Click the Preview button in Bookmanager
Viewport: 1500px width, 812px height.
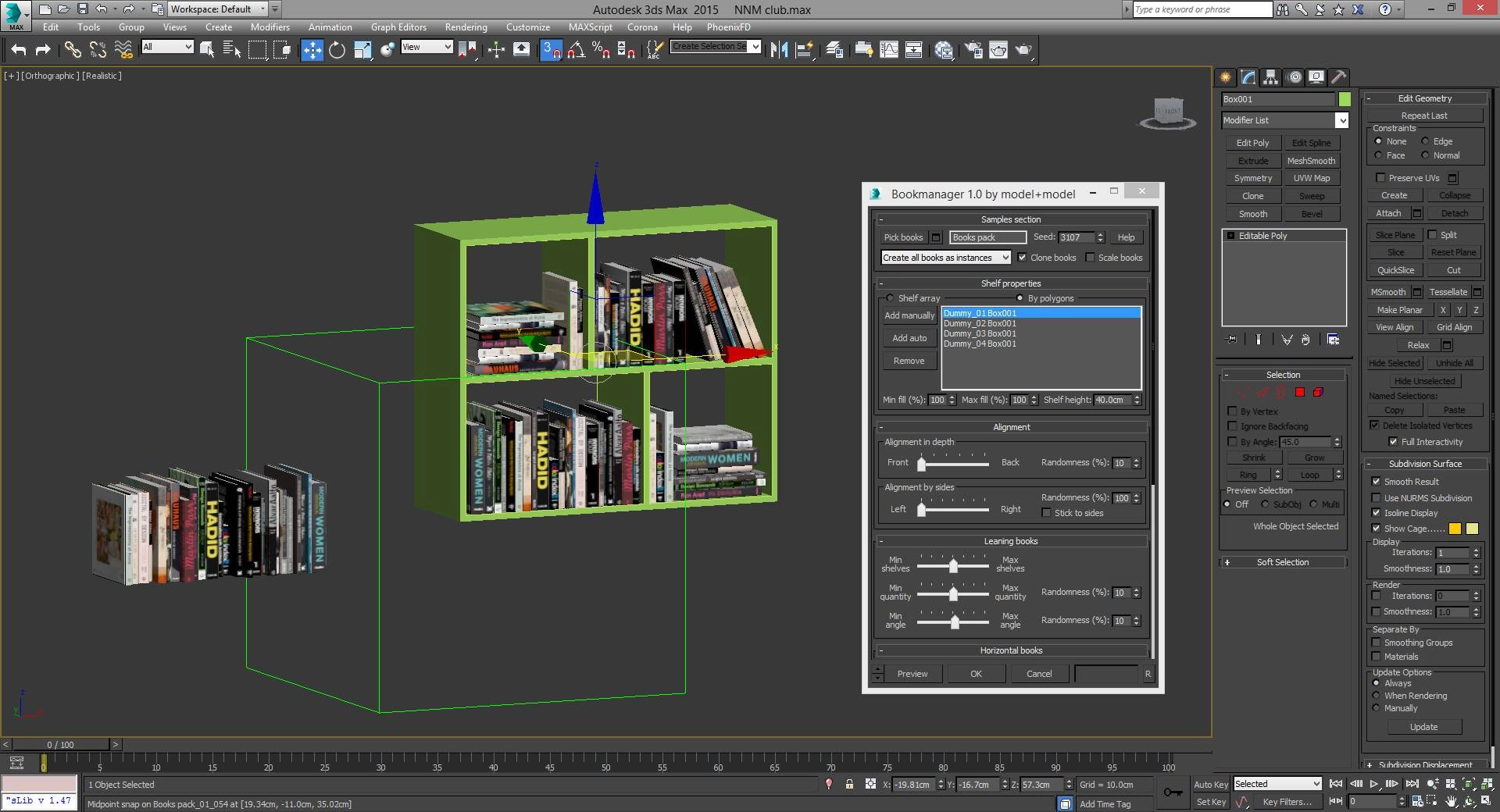(x=912, y=674)
